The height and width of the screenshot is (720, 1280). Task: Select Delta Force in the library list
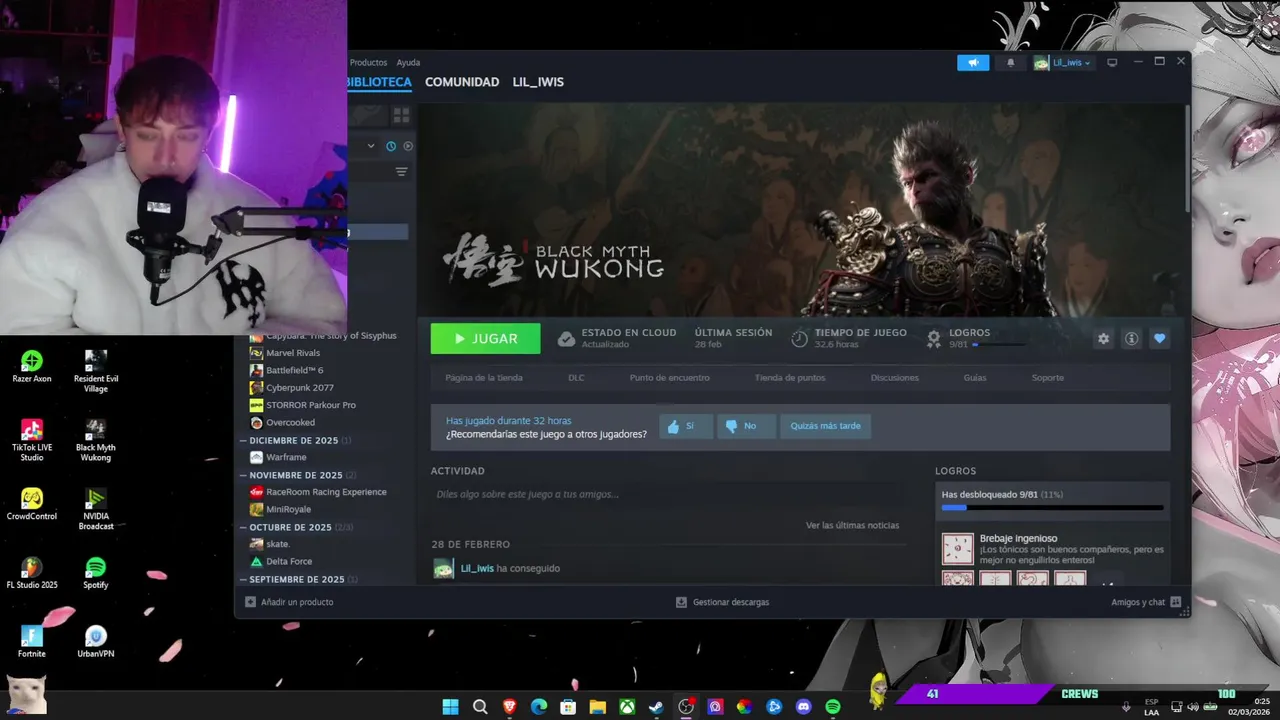pyautogui.click(x=288, y=562)
